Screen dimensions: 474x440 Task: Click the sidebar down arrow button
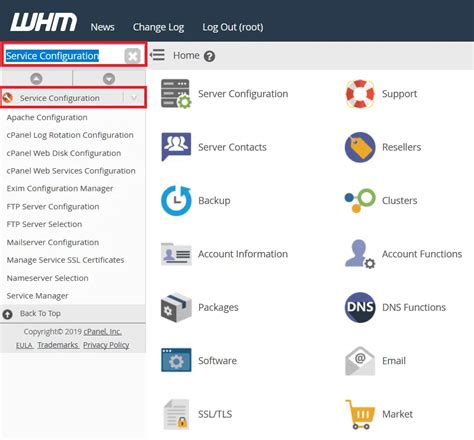(109, 79)
